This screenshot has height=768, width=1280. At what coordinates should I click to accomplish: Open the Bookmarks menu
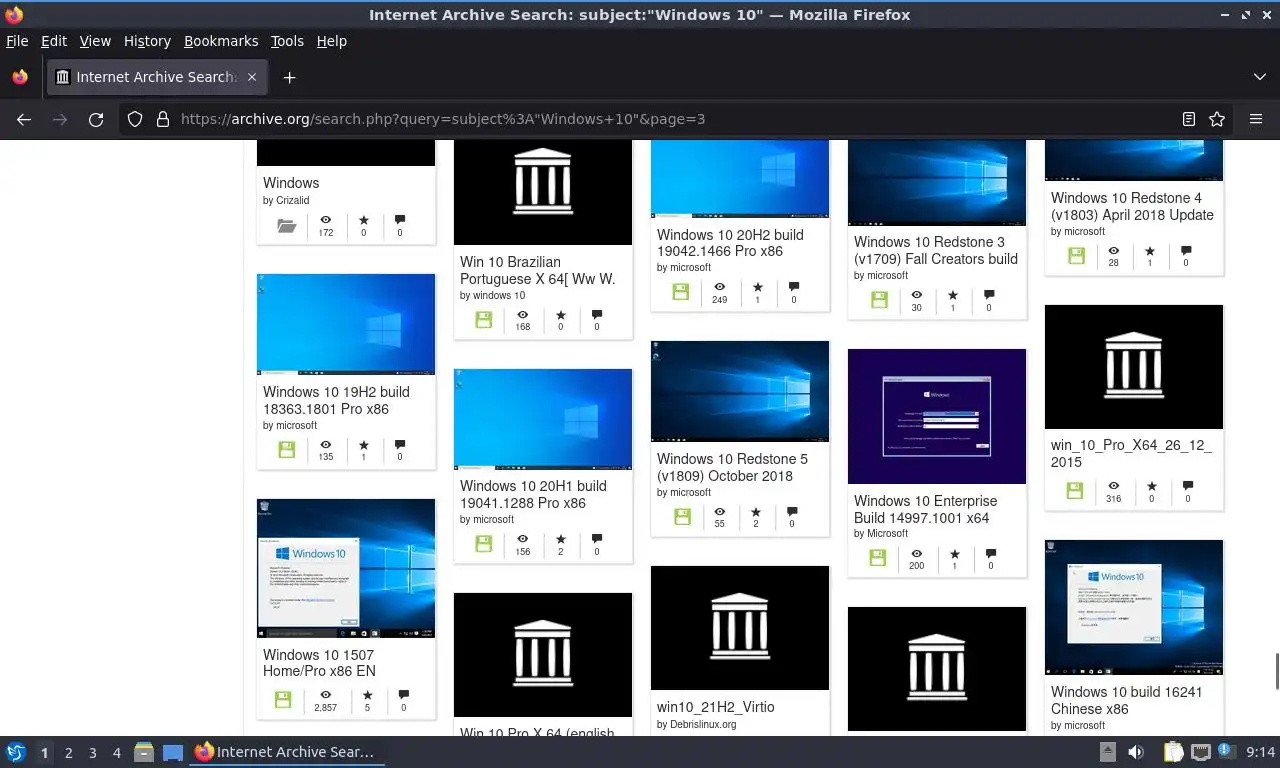pyautogui.click(x=221, y=41)
